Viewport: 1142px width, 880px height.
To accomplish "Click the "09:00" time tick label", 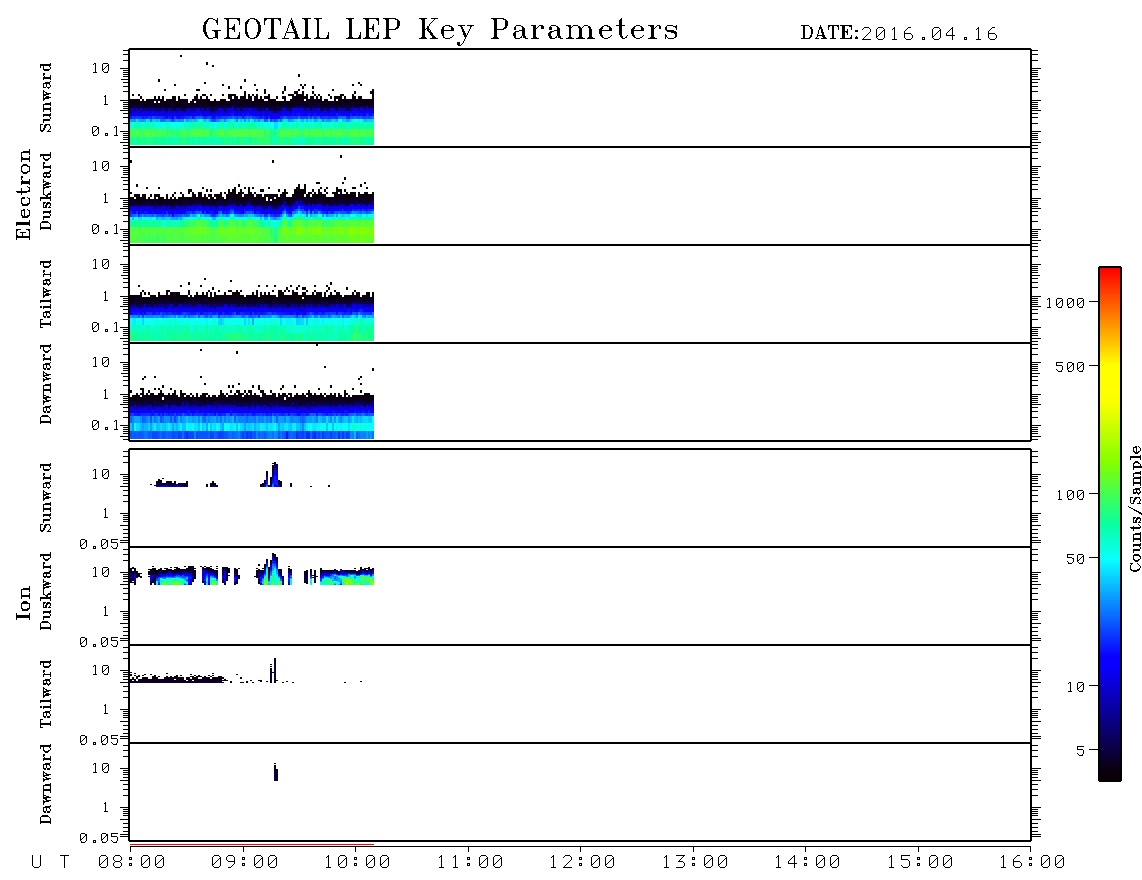I will (x=245, y=863).
